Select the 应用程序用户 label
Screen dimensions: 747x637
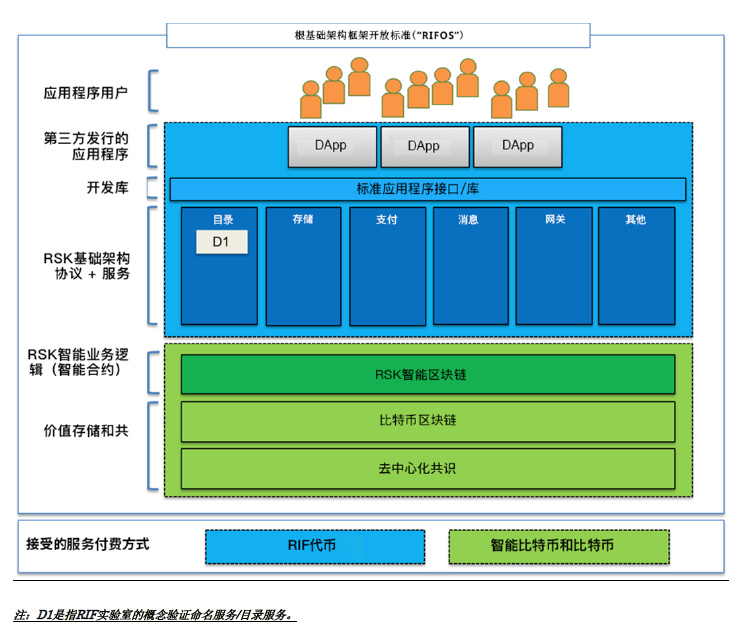coord(86,92)
